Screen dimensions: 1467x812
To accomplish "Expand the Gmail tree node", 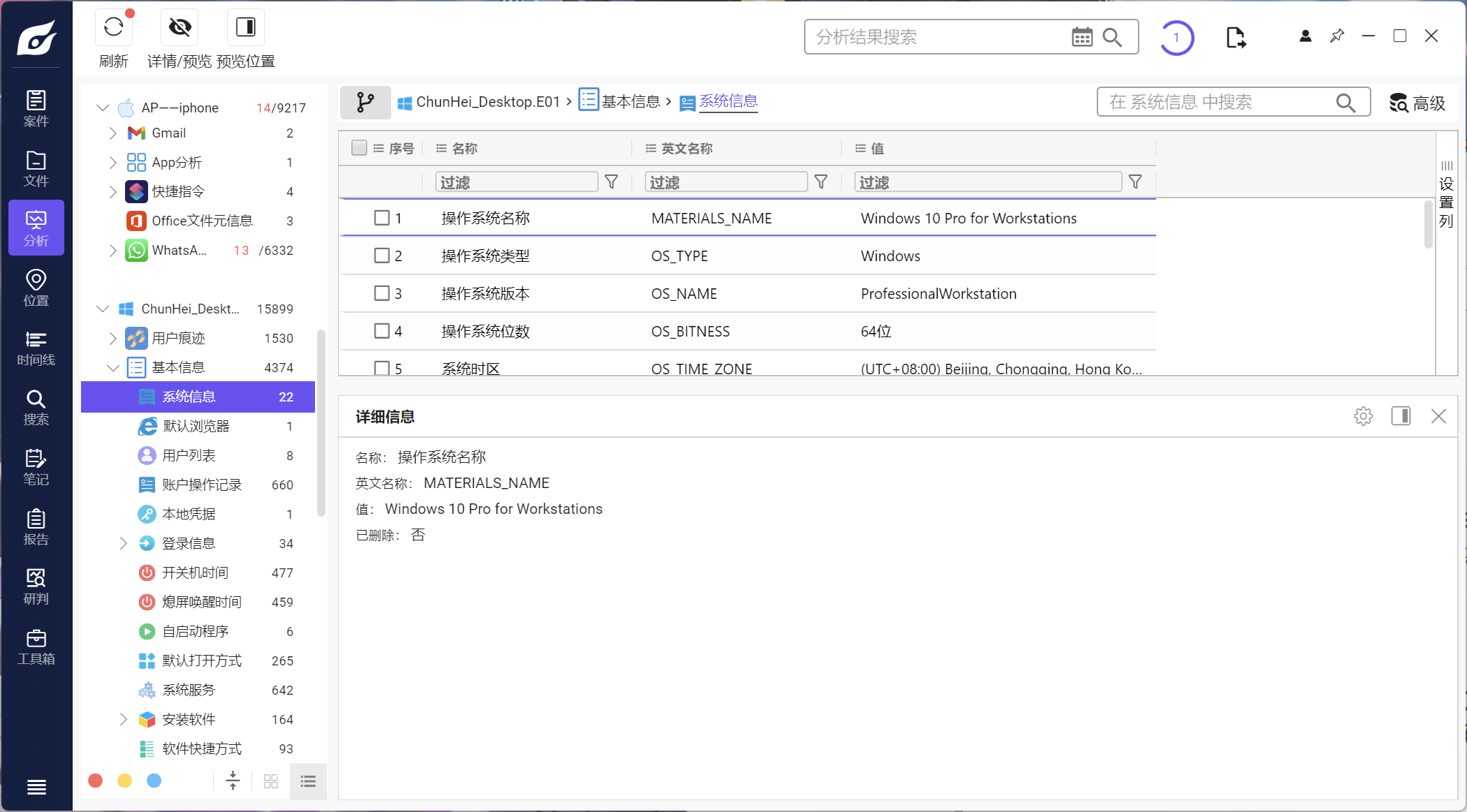I will click(x=113, y=133).
